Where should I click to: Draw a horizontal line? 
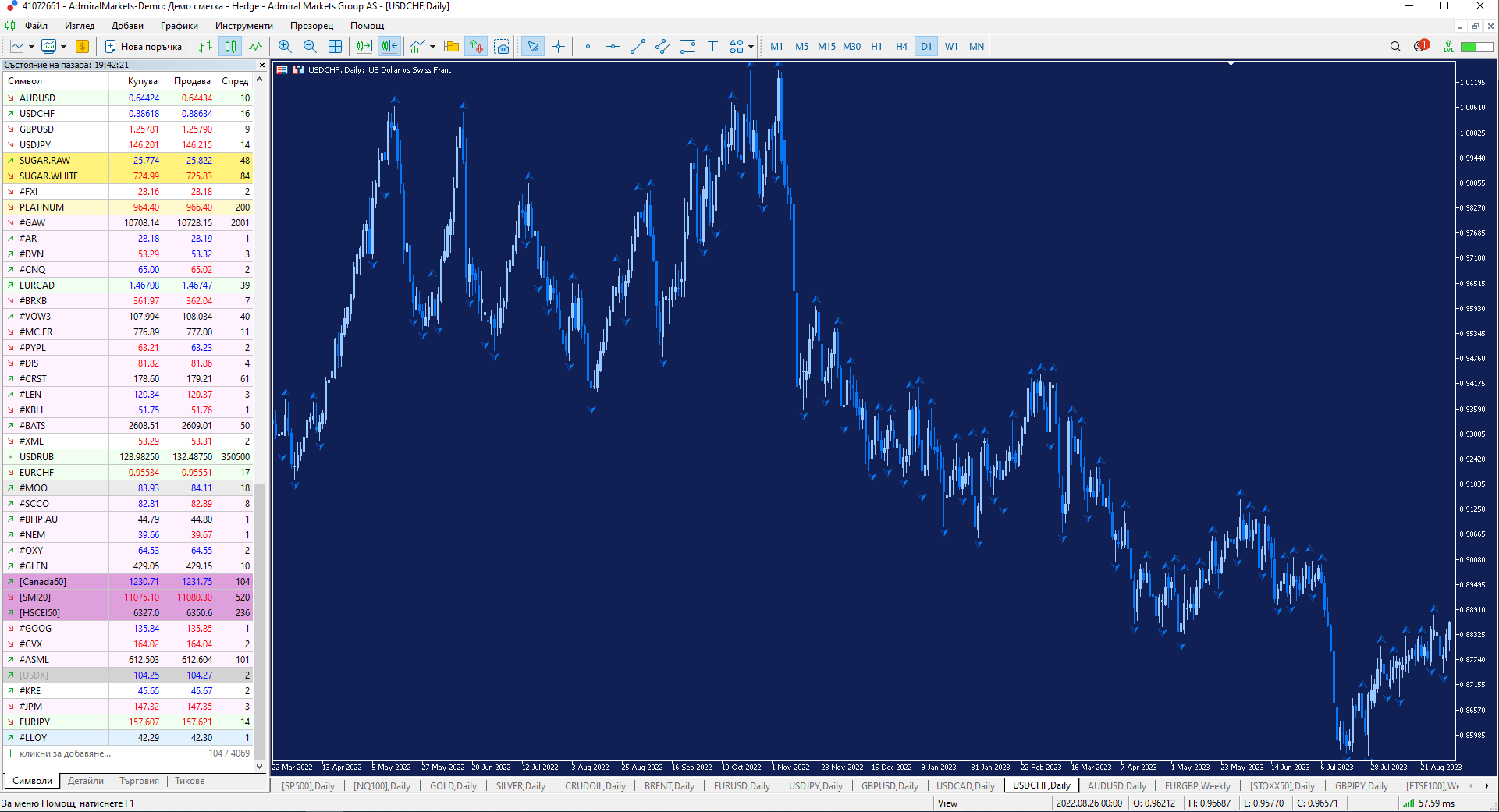tap(613, 47)
